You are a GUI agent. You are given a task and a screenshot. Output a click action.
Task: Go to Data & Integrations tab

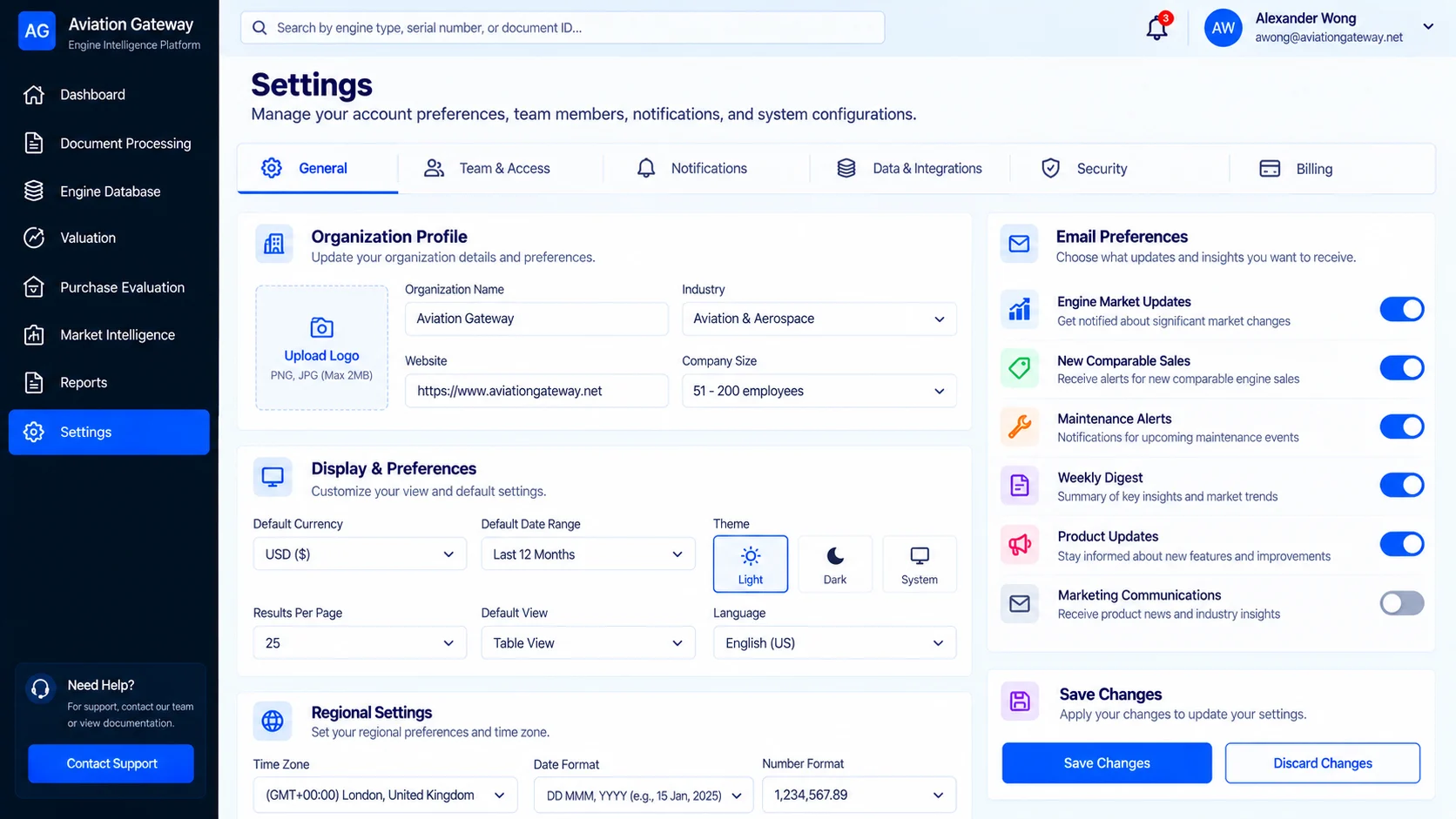point(909,169)
